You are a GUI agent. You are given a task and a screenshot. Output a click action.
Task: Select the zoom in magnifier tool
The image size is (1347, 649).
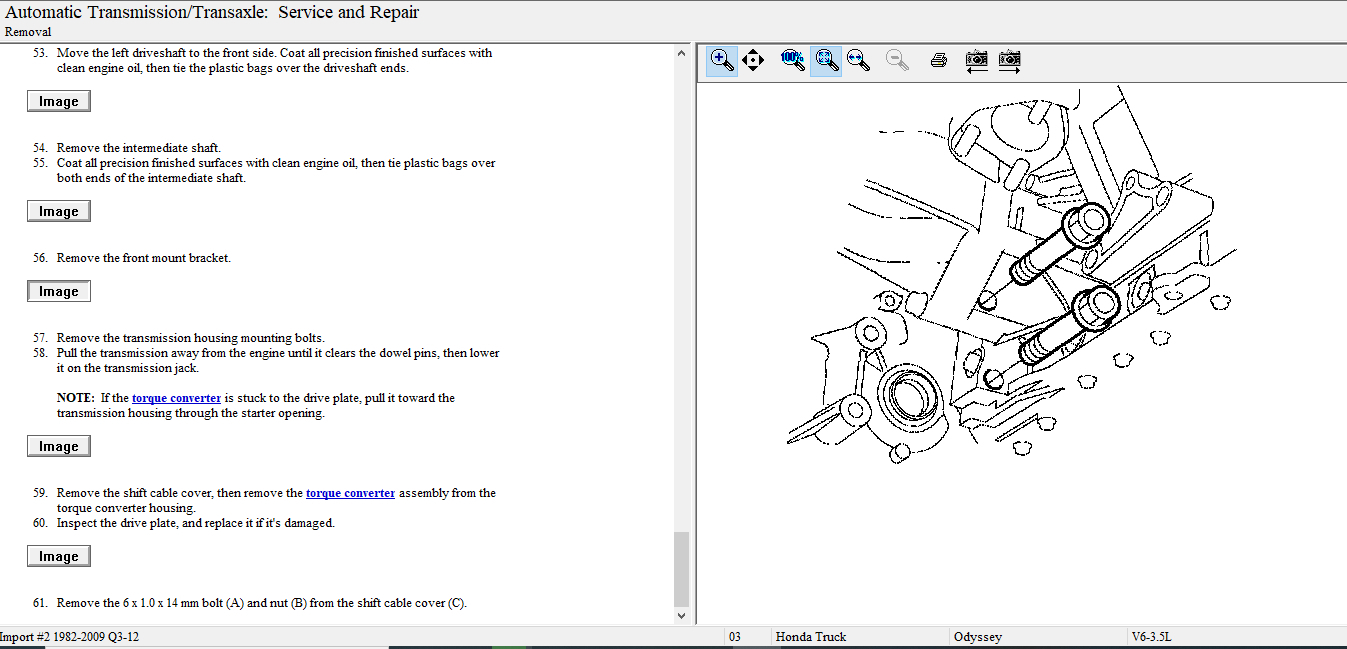click(x=722, y=60)
